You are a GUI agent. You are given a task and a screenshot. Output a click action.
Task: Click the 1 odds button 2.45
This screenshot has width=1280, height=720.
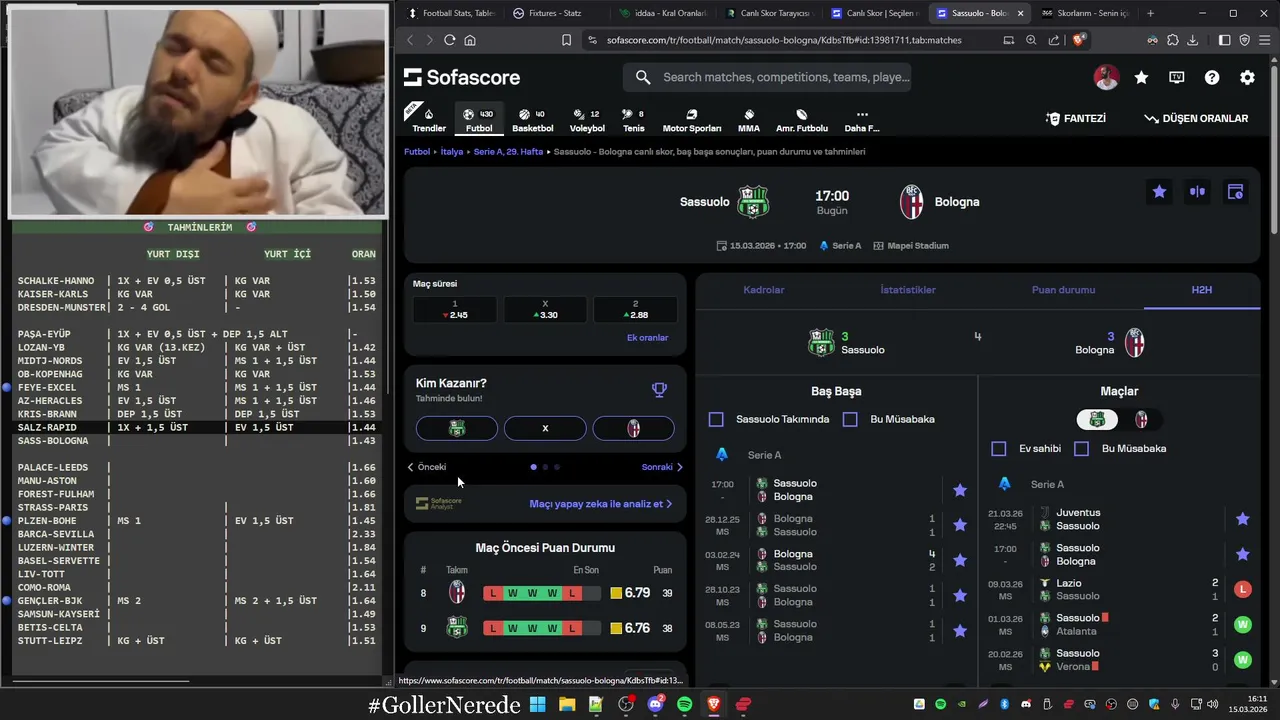click(455, 310)
